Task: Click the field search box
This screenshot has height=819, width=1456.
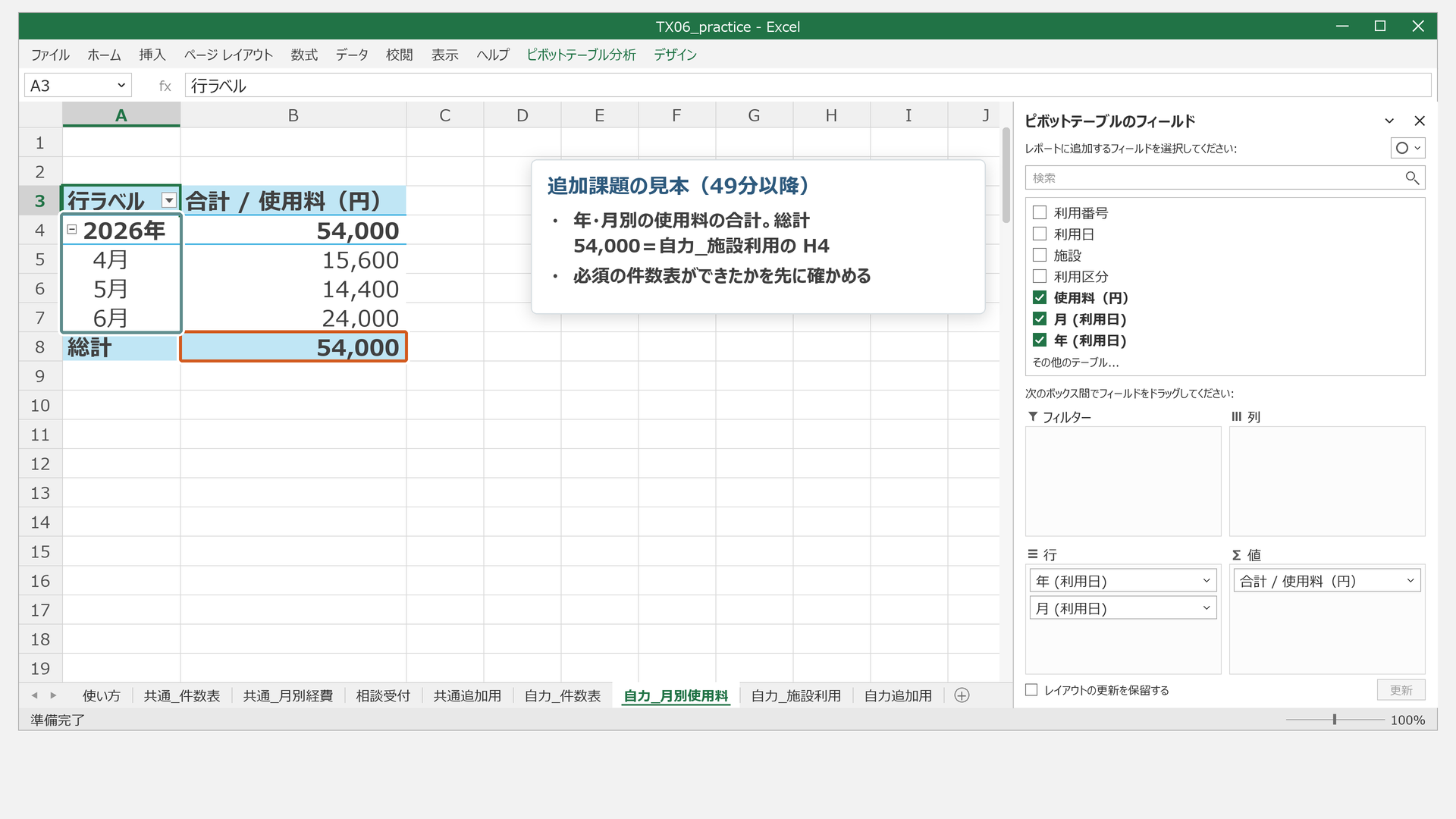Action: coord(1225,178)
